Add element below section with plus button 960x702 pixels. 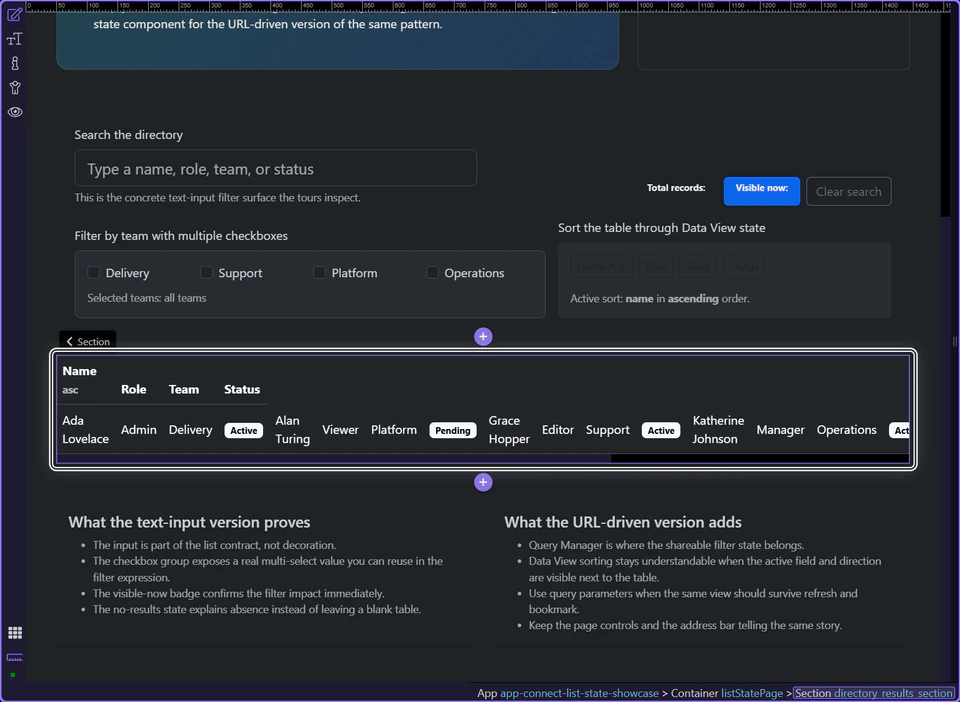(483, 482)
